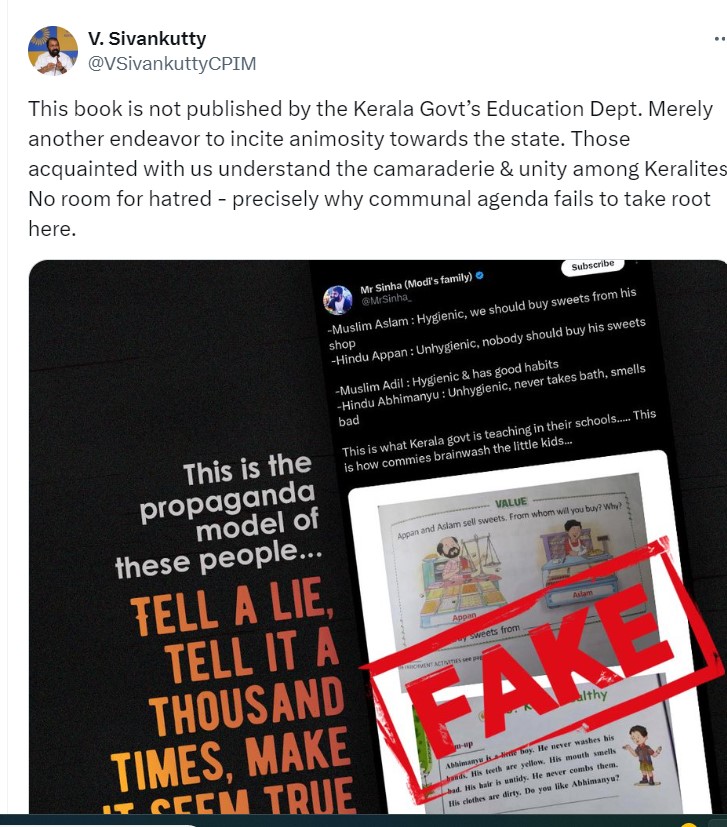Open the tweet's more options menu

(x=720, y=39)
